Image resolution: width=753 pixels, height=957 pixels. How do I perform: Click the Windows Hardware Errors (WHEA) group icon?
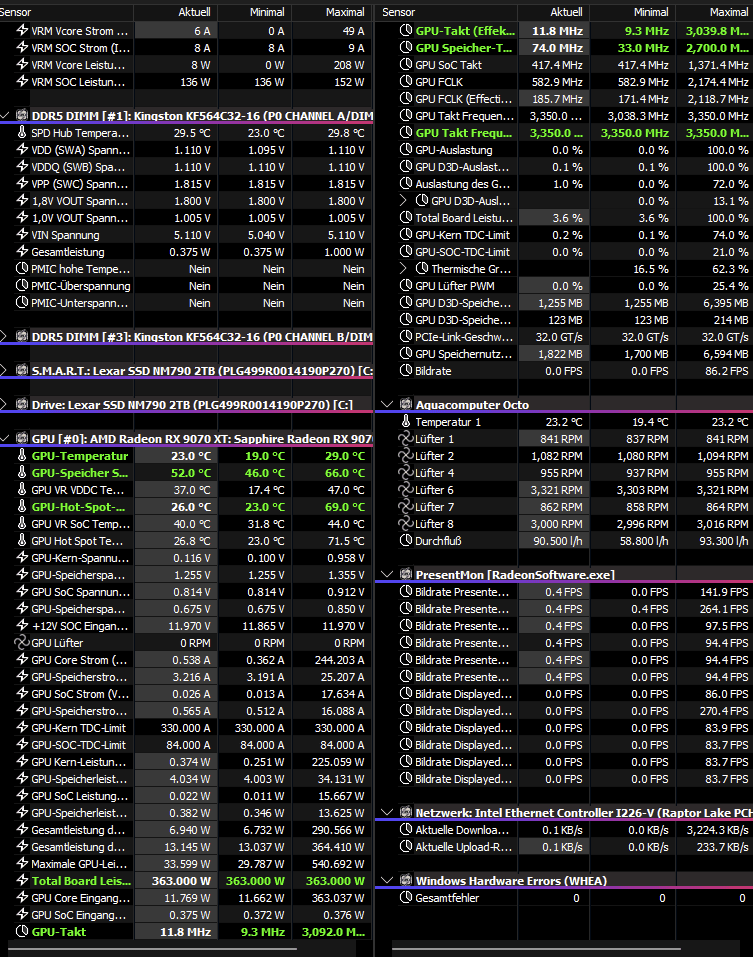[x=406, y=880]
